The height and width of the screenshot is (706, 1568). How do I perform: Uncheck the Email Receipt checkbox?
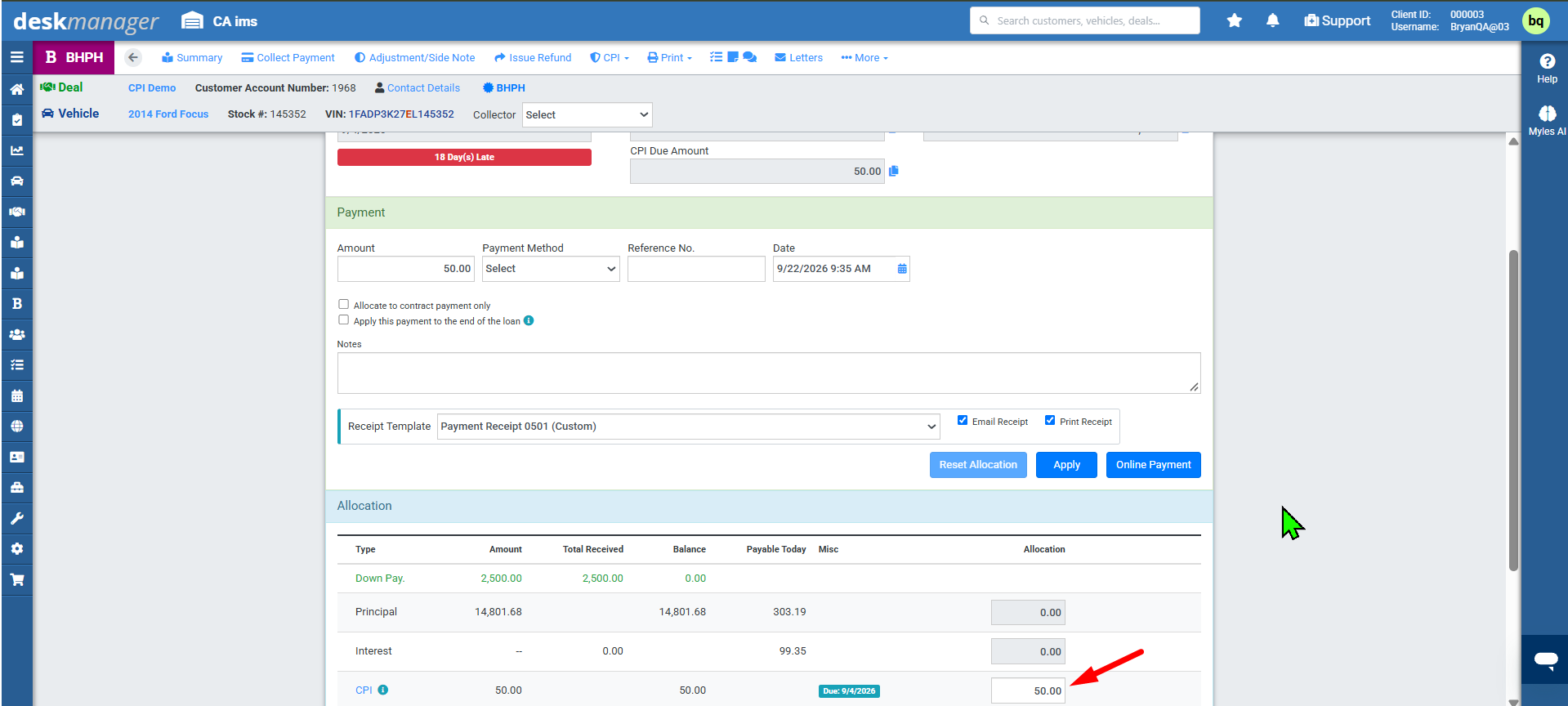(963, 421)
